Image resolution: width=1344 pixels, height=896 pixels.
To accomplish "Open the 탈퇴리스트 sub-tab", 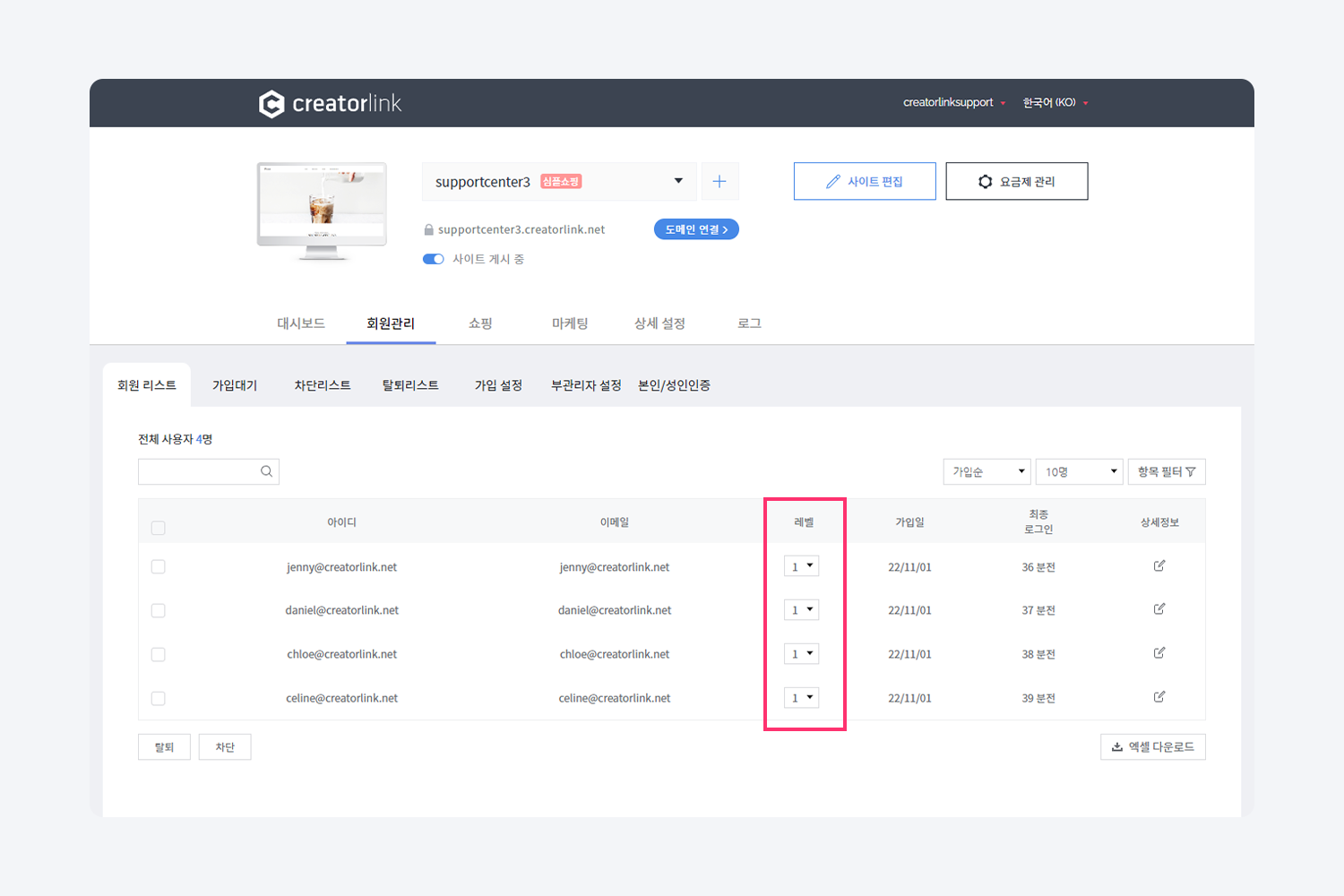I will [410, 385].
